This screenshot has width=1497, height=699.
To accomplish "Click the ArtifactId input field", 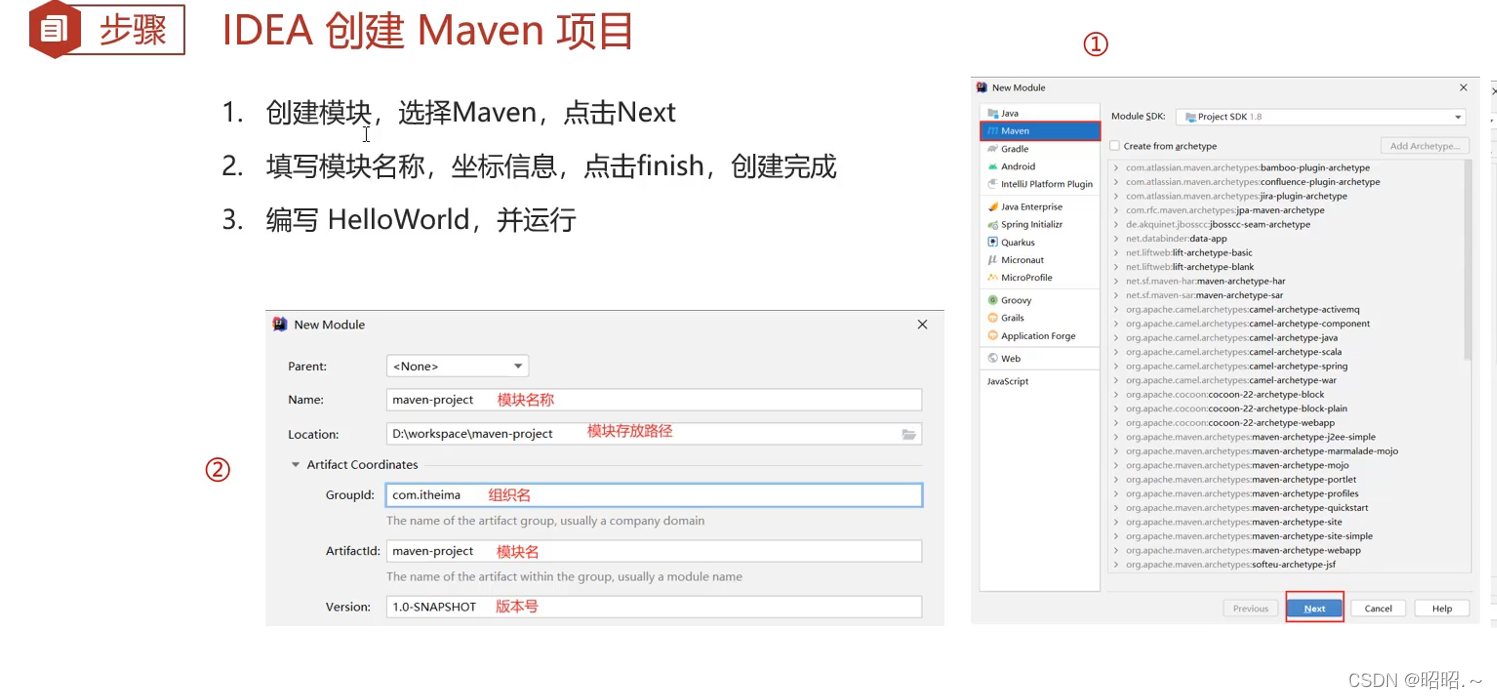I will (654, 551).
